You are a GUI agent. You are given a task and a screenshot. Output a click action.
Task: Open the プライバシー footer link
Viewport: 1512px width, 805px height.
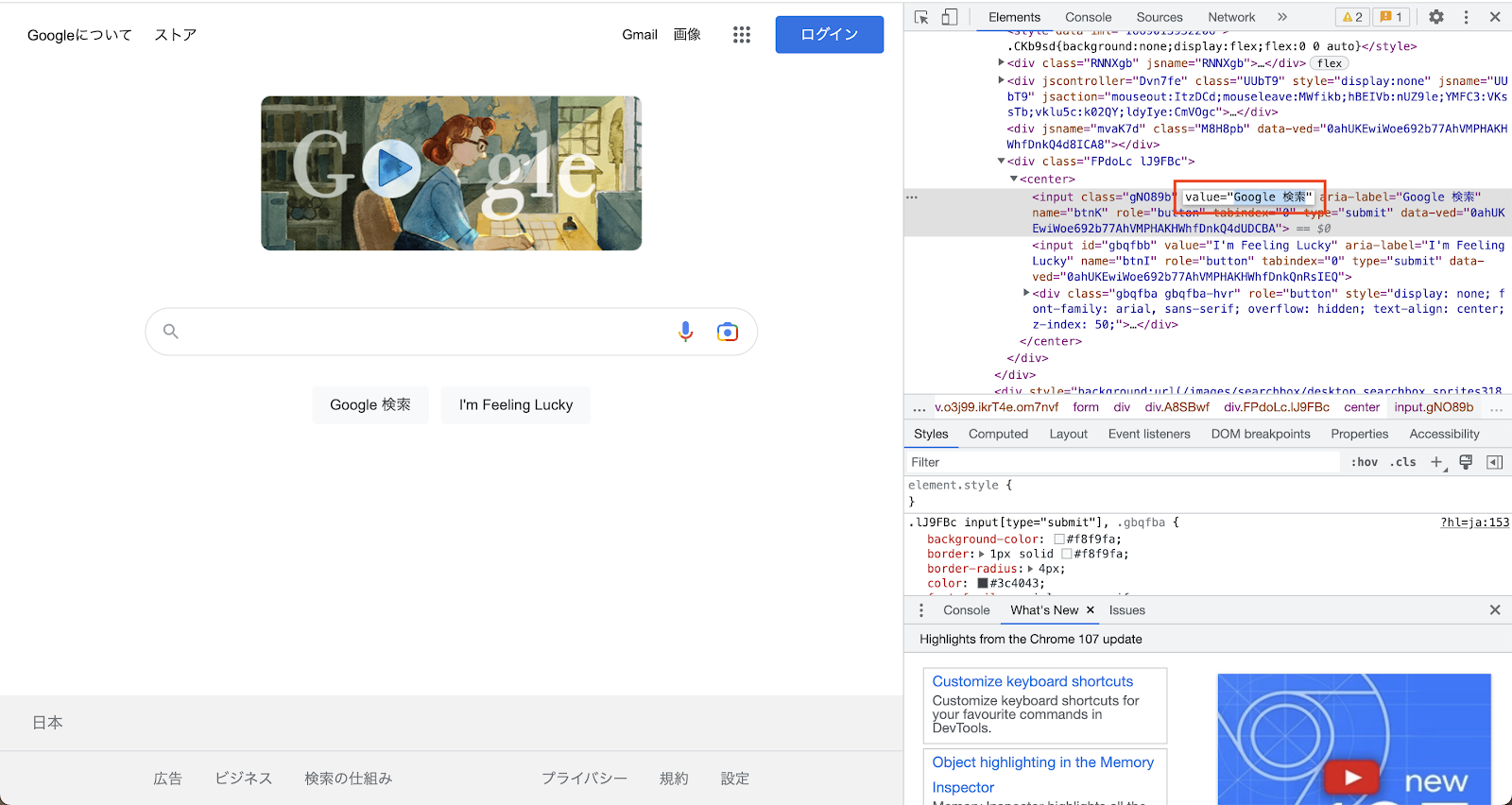pyautogui.click(x=584, y=779)
